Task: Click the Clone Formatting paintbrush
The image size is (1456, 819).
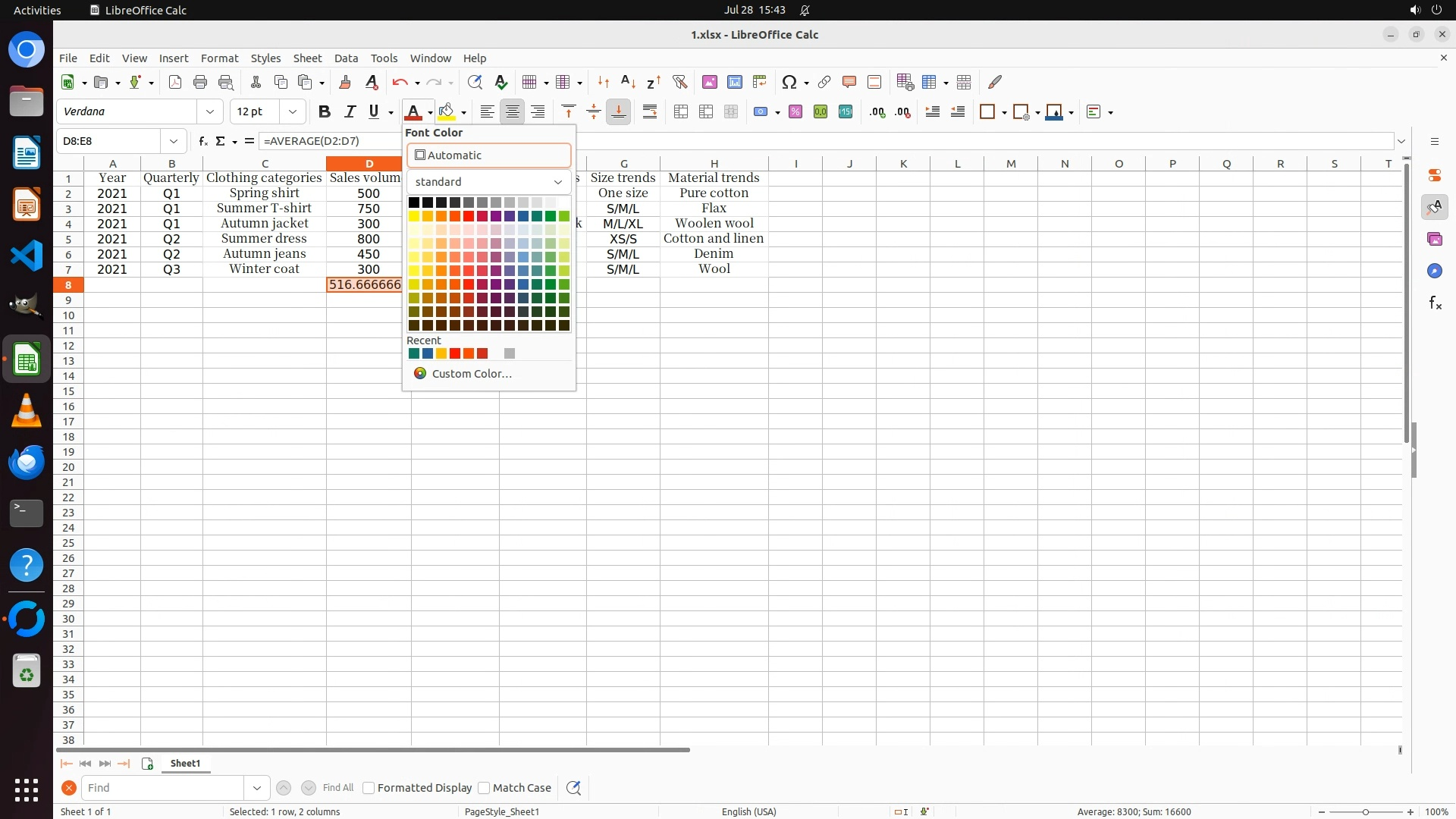Action: [345, 82]
